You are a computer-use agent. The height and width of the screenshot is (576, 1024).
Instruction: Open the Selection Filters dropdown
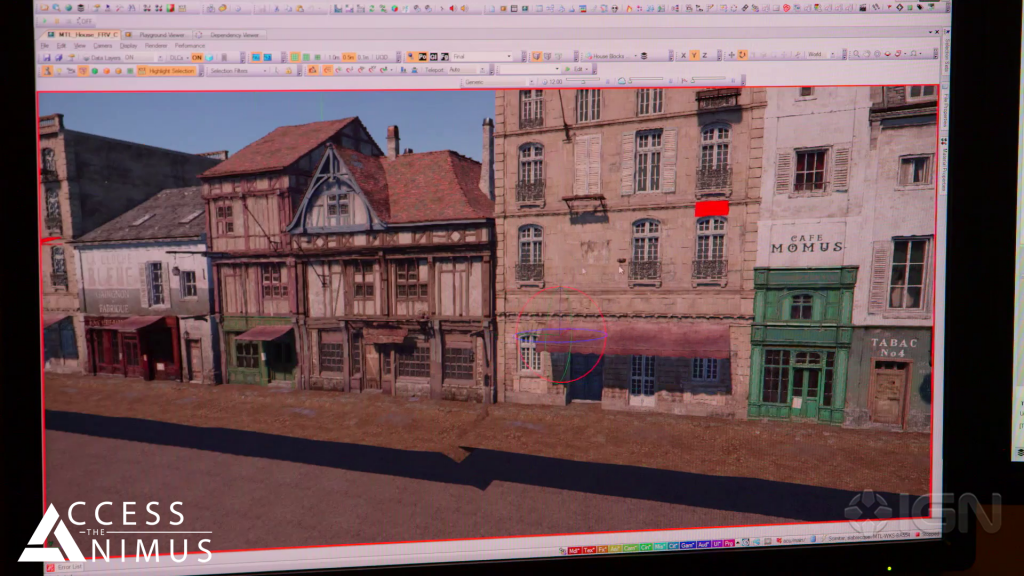click(x=241, y=71)
